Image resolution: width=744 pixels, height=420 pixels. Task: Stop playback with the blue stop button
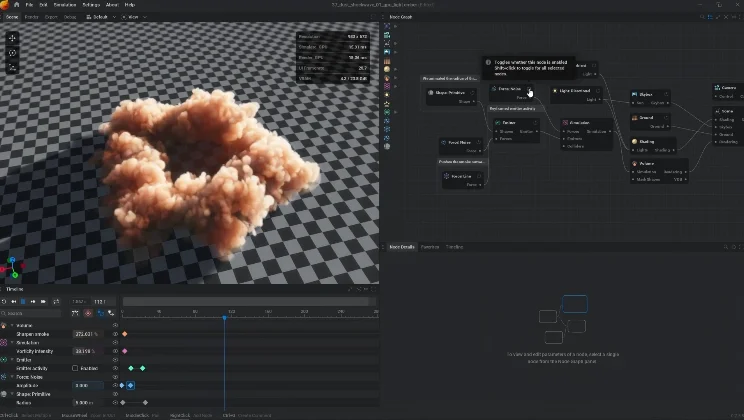coord(23,302)
